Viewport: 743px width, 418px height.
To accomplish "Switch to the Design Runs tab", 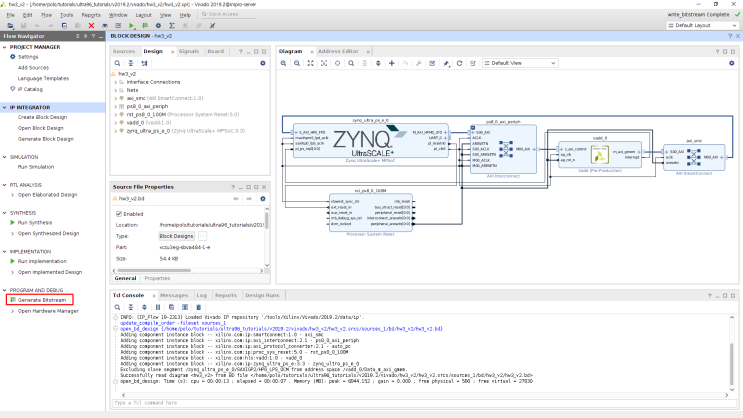I will 260,295.
